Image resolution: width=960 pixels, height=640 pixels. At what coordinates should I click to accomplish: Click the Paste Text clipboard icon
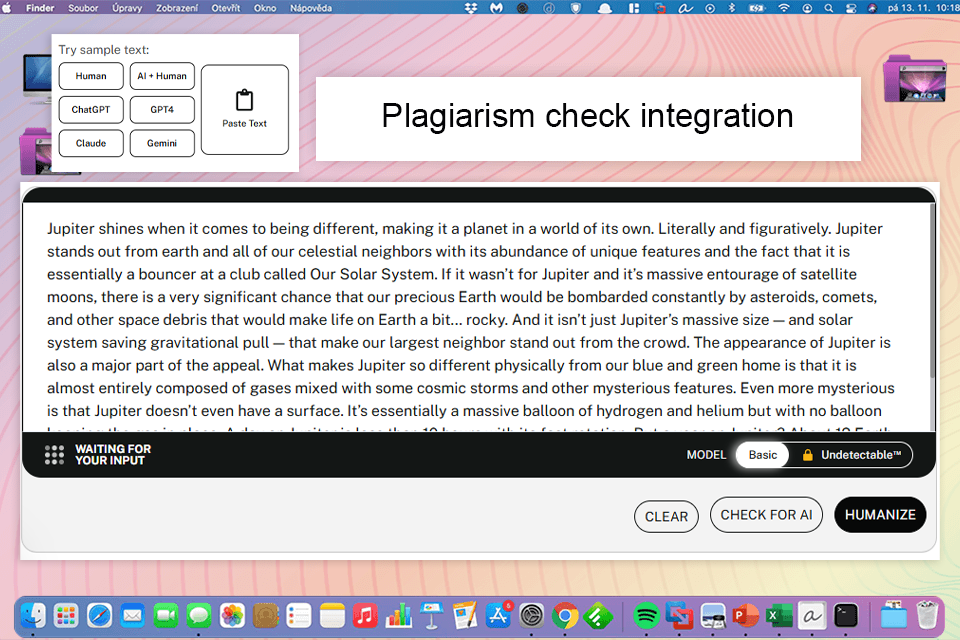tap(244, 100)
